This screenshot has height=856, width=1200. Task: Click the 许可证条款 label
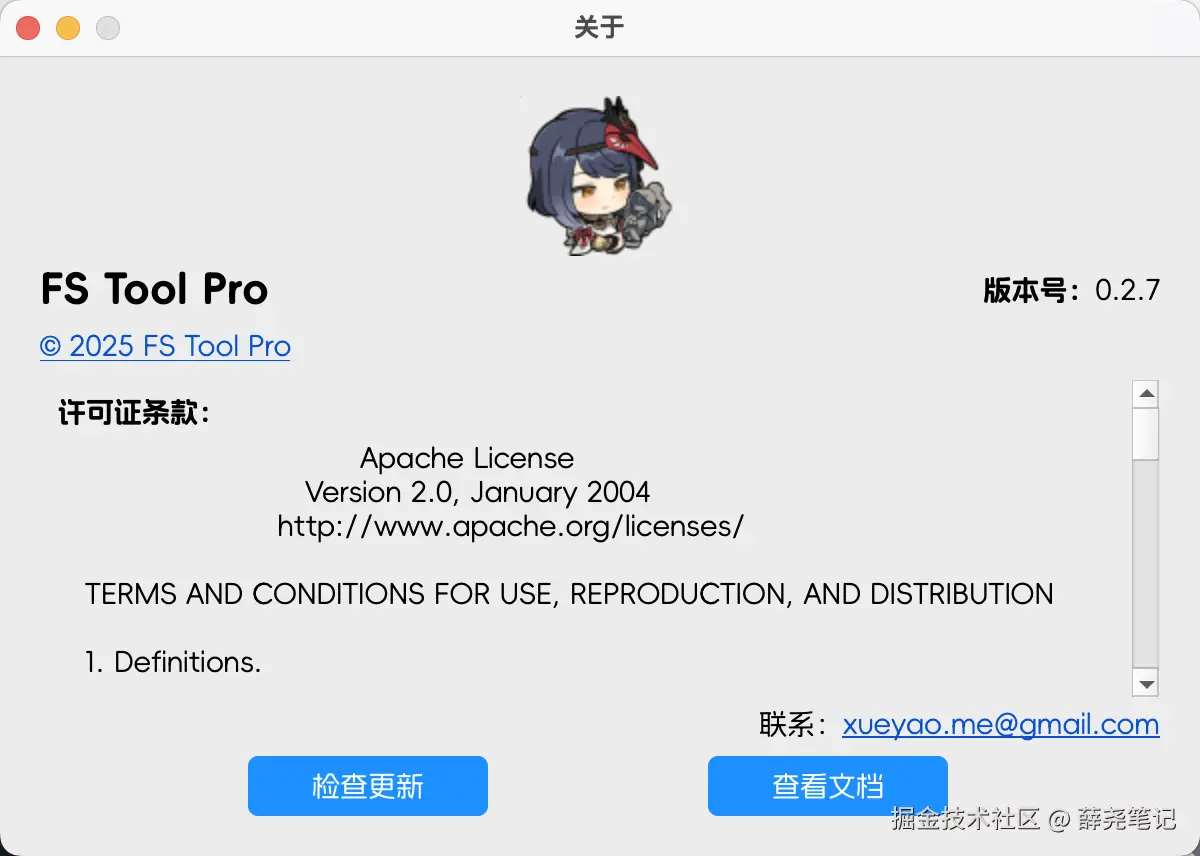point(135,413)
